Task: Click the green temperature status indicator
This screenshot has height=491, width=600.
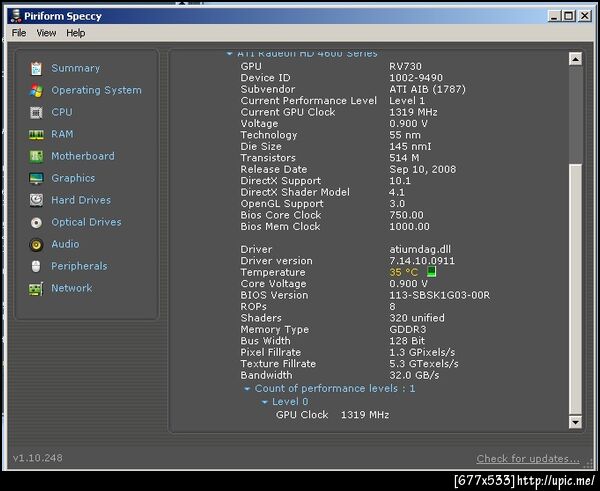Action: [x=431, y=272]
